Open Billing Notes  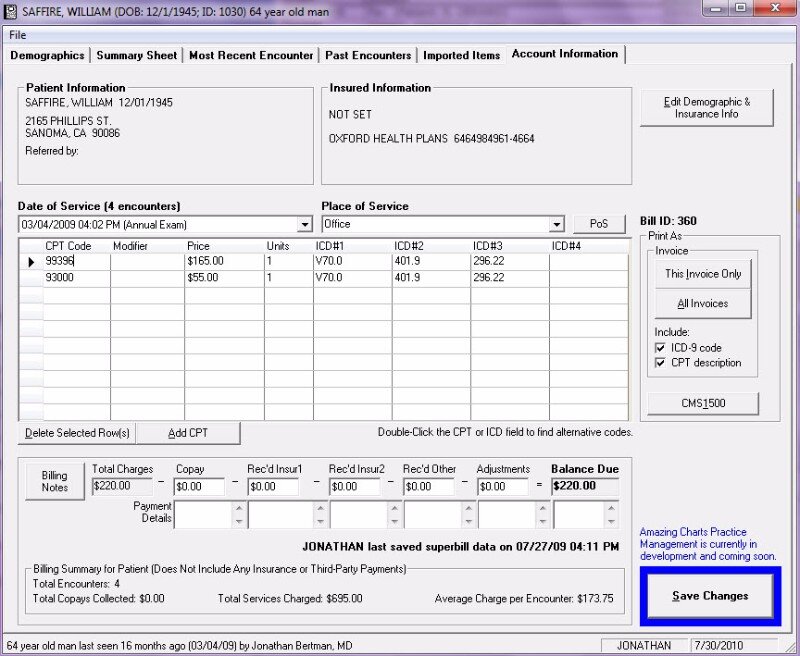click(x=55, y=482)
